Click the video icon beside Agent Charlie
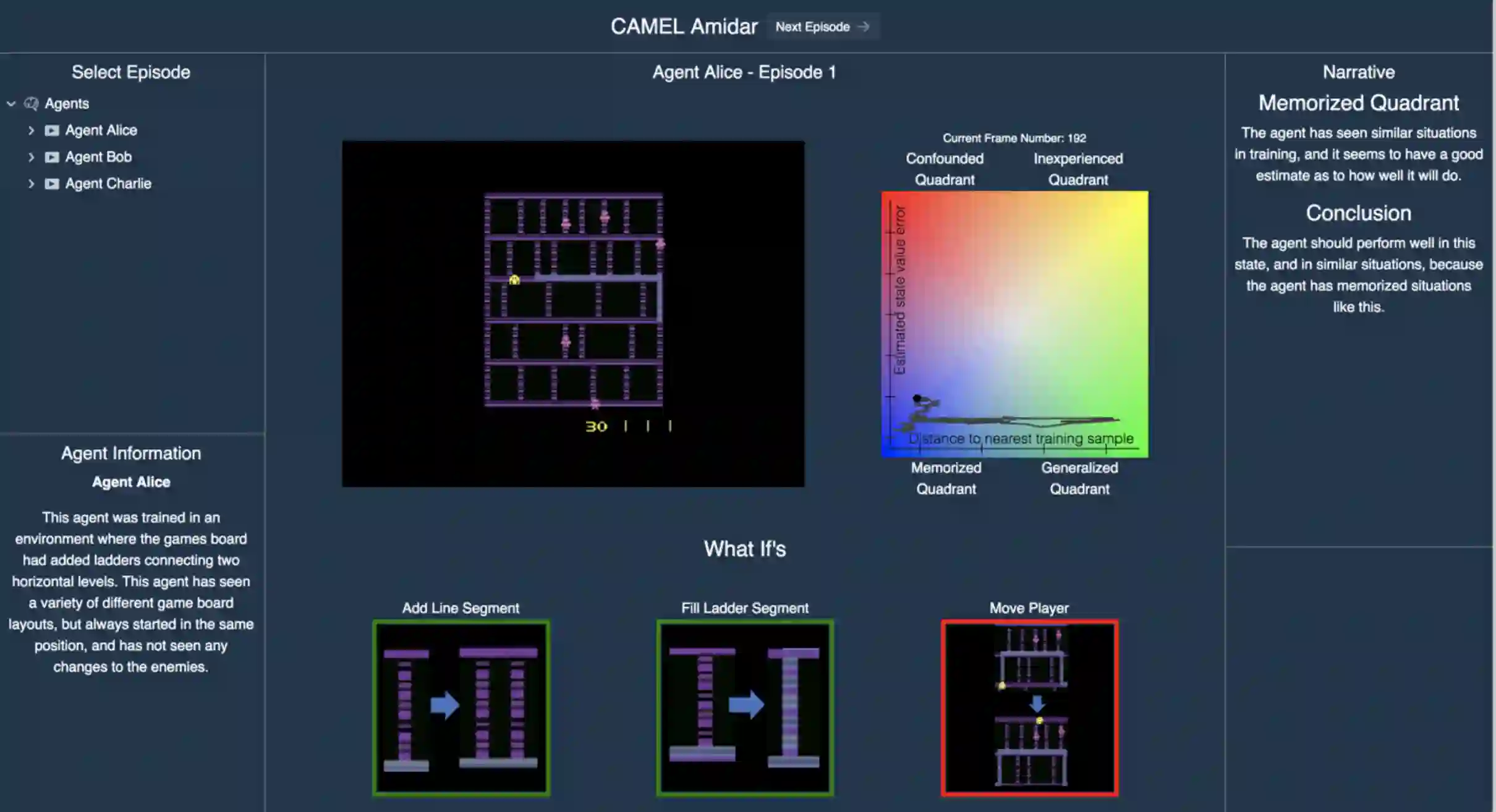This screenshot has height=812, width=1496. click(x=52, y=184)
